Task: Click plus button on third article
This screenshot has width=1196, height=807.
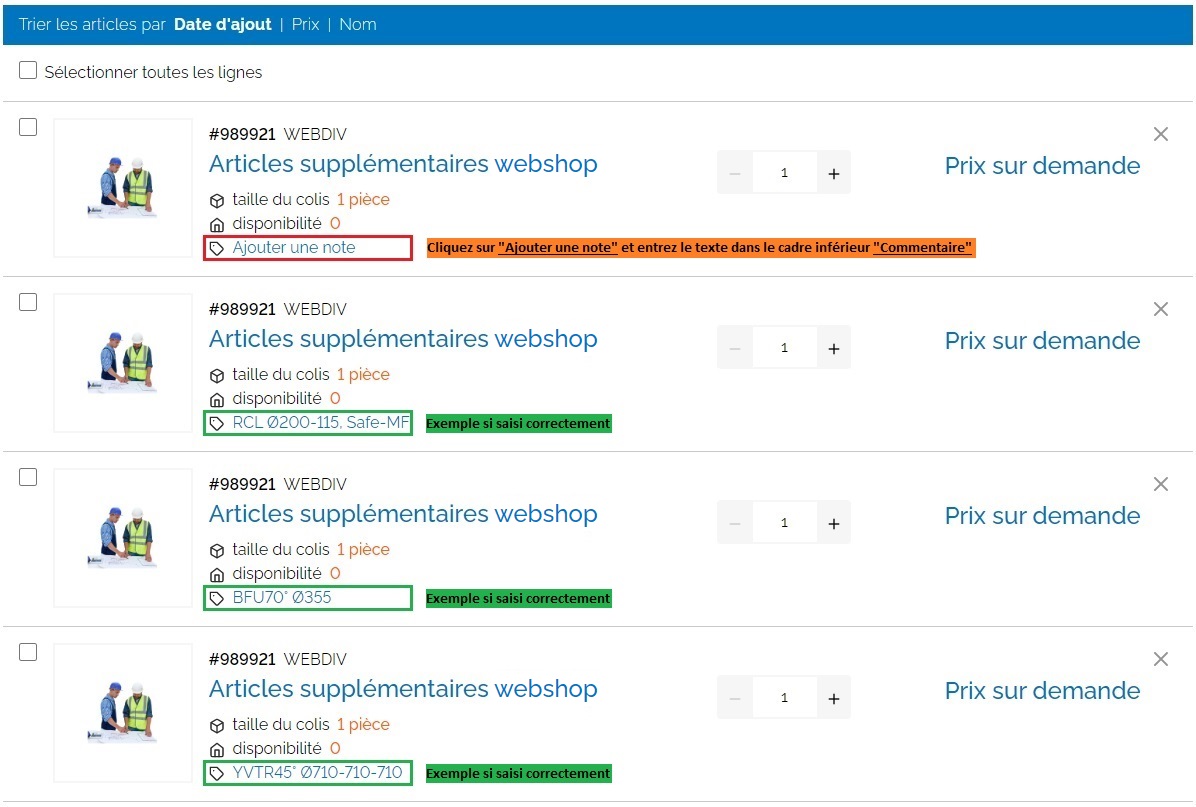Action: [834, 523]
